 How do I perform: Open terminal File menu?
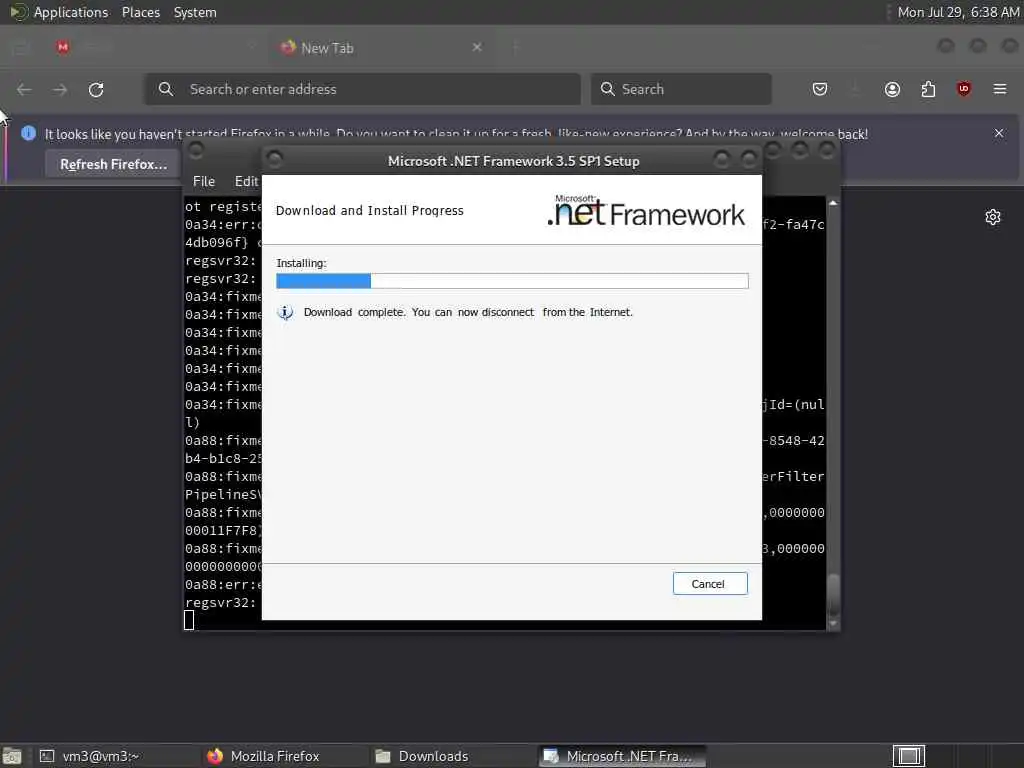[x=204, y=181]
